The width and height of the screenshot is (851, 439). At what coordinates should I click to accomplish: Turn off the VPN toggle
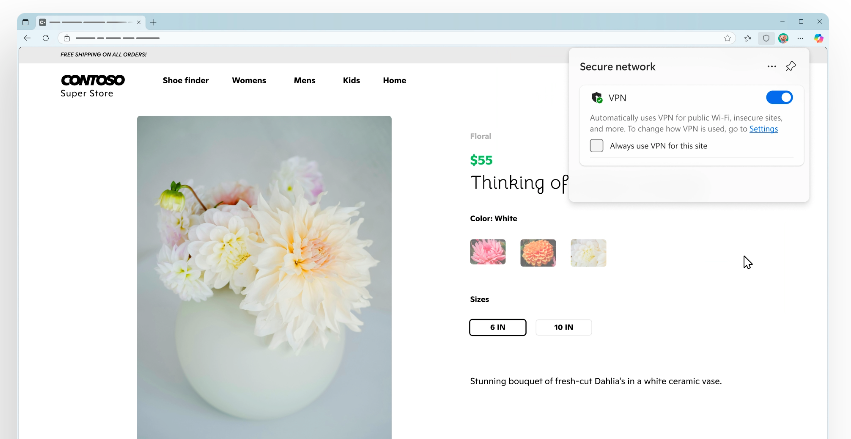tap(779, 97)
